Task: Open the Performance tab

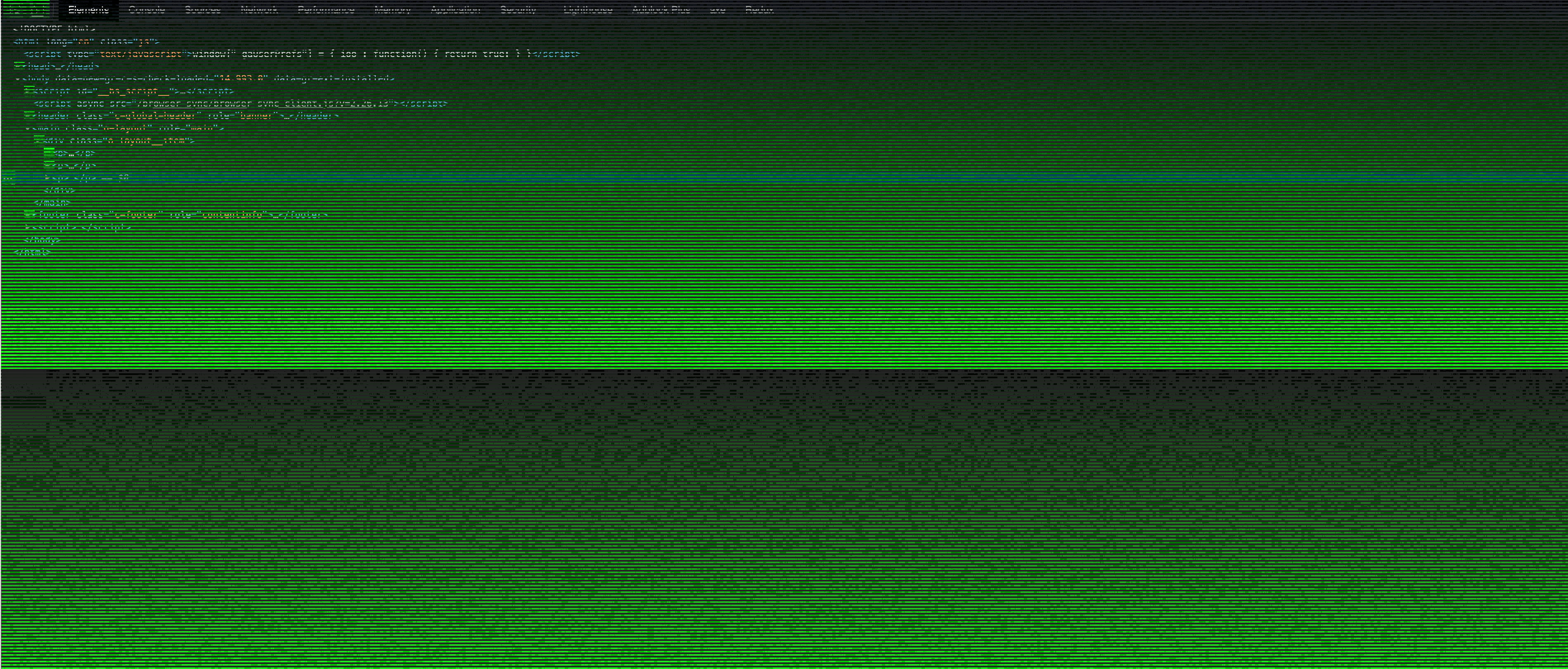Action: [x=326, y=10]
